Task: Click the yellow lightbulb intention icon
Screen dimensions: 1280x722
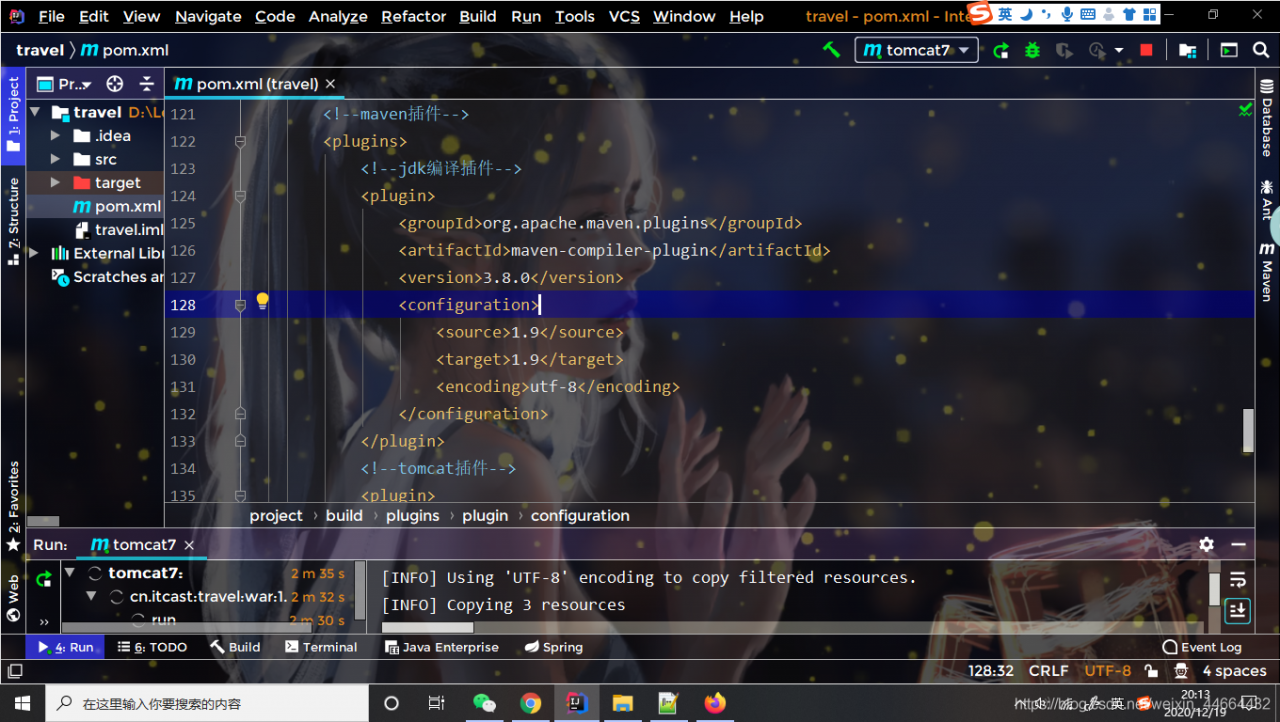Action: pos(263,301)
